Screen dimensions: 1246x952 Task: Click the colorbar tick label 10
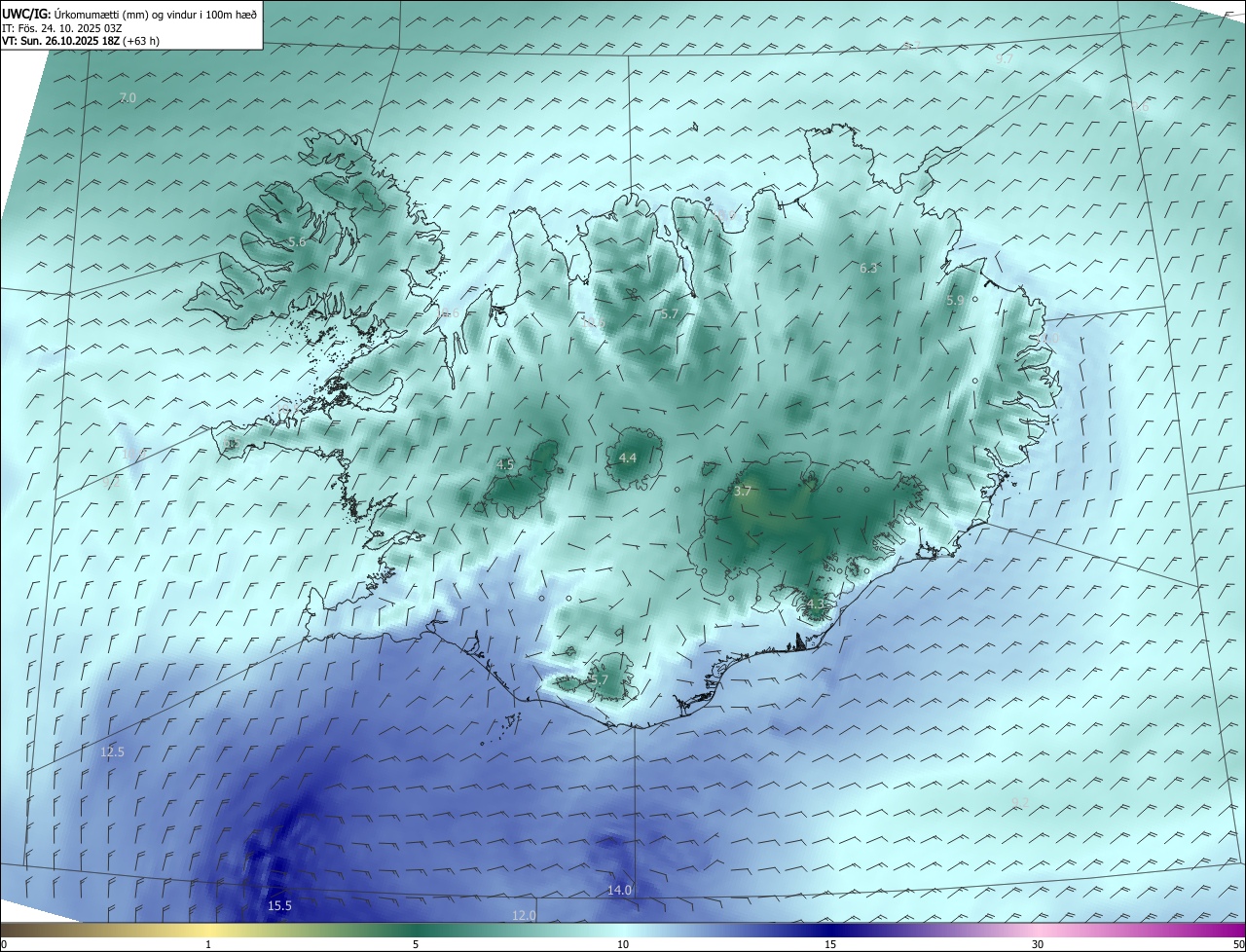pyautogui.click(x=623, y=944)
